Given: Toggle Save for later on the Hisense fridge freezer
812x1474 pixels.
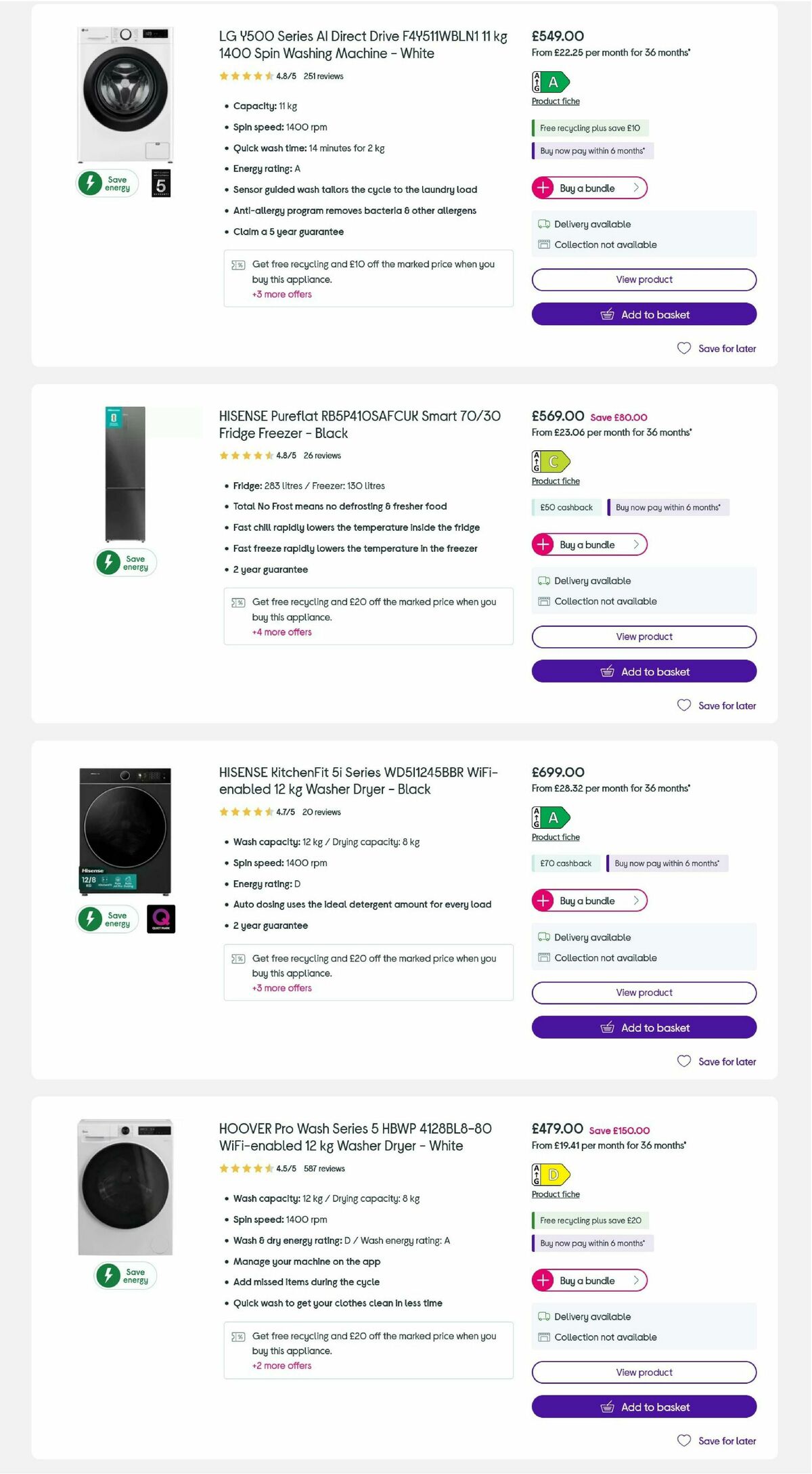Looking at the screenshot, I should 716,705.
